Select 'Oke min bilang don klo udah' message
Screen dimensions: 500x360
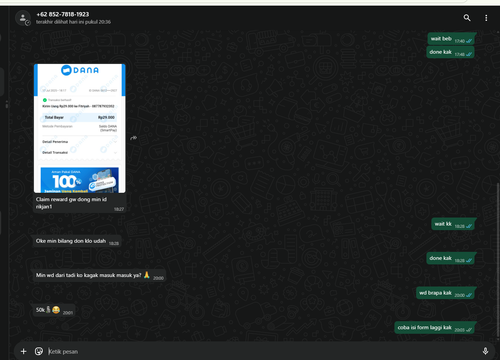point(77,241)
